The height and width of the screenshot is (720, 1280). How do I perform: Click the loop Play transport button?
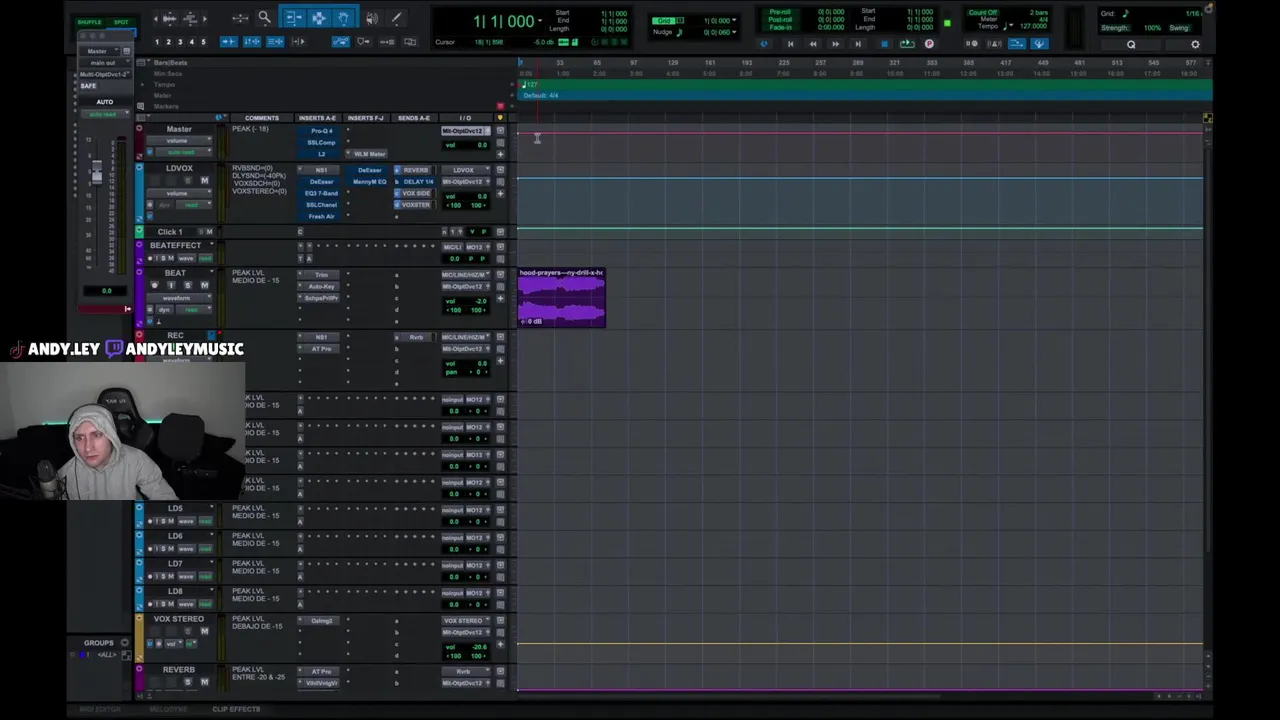907,44
